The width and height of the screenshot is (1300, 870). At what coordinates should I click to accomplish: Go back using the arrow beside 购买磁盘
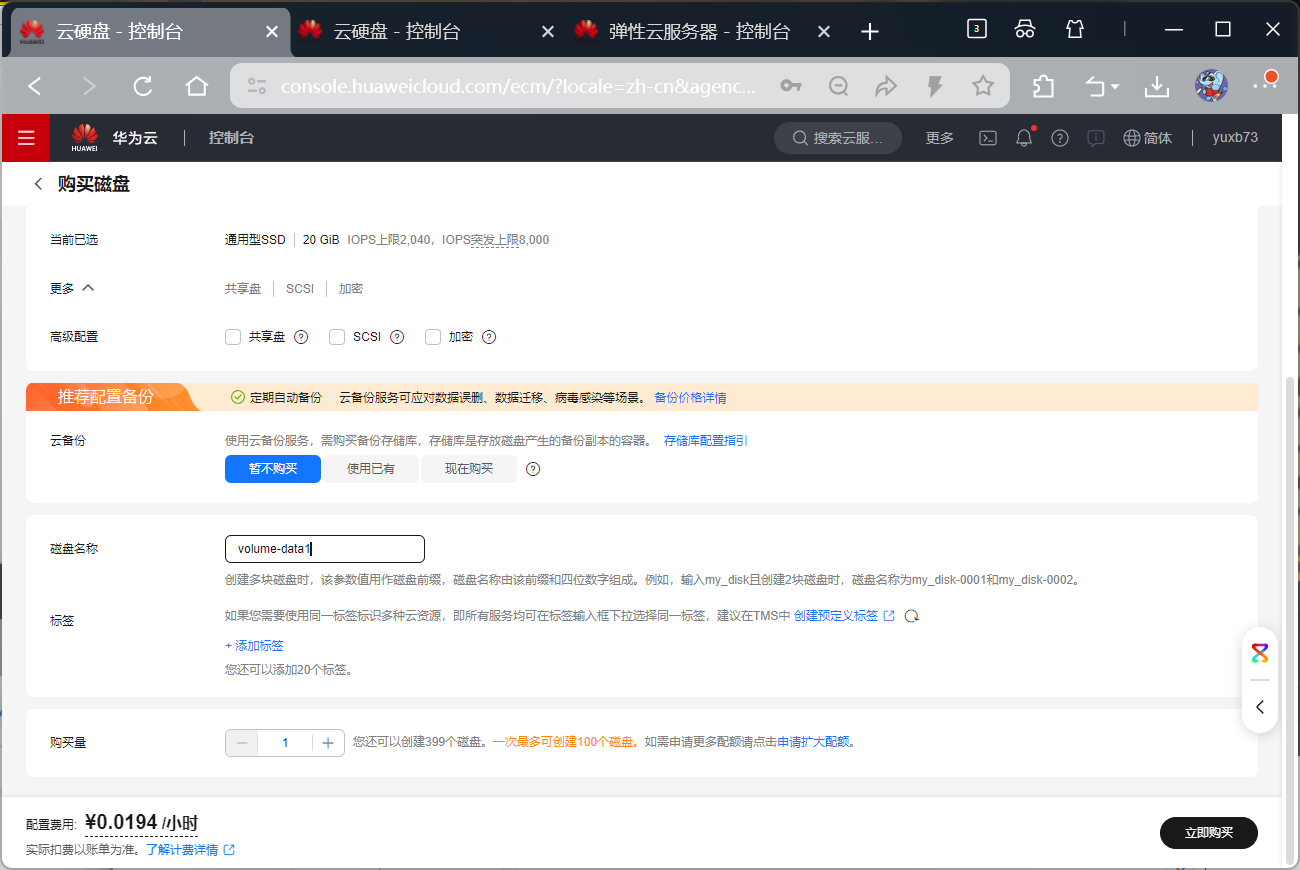click(38, 184)
